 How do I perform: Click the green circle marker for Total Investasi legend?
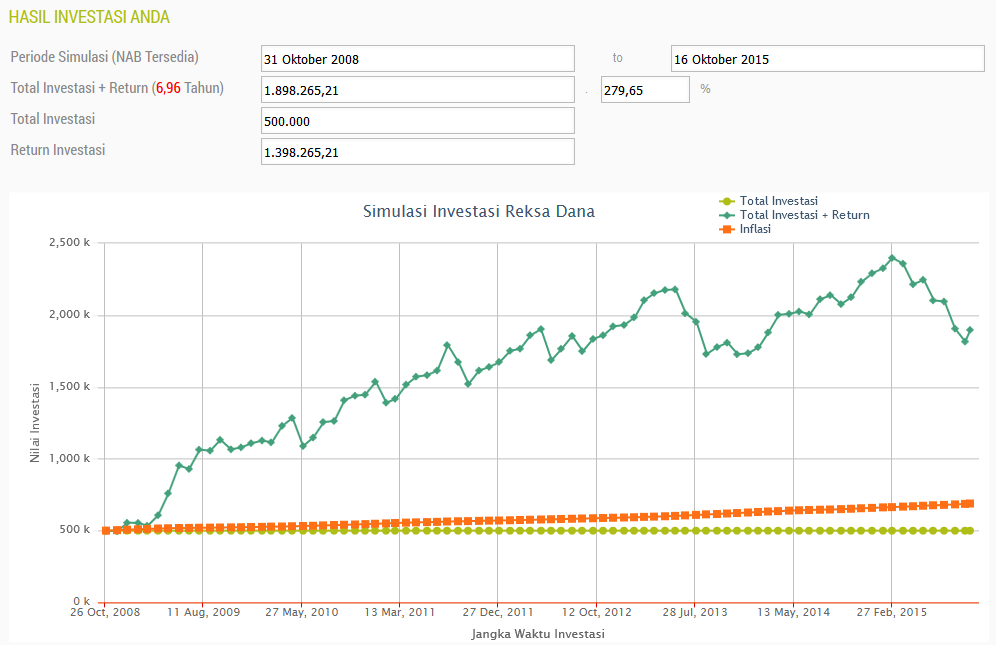point(727,201)
